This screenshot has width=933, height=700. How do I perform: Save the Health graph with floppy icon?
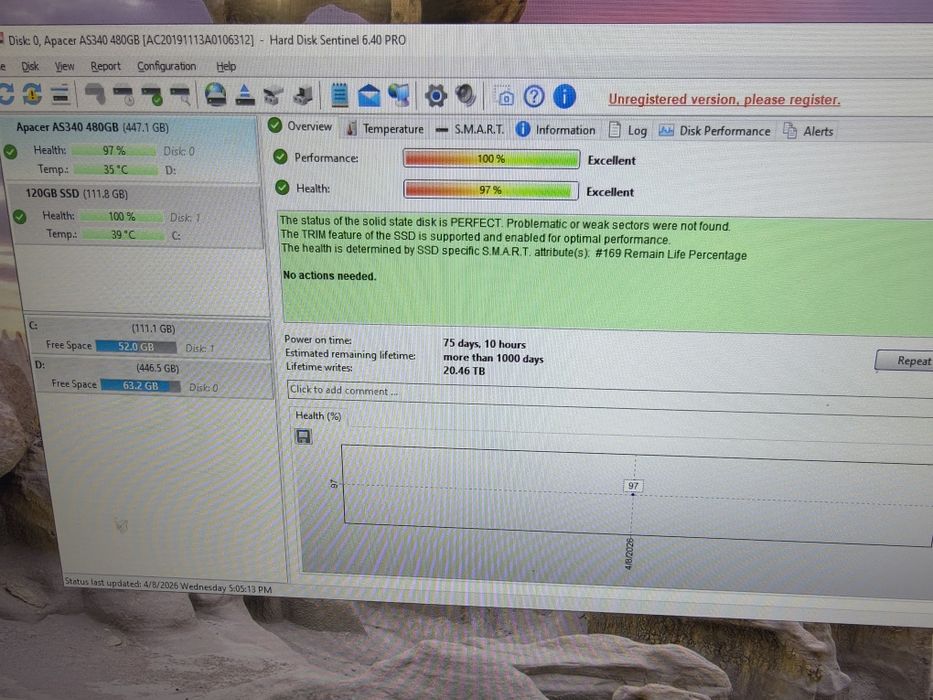coord(303,437)
